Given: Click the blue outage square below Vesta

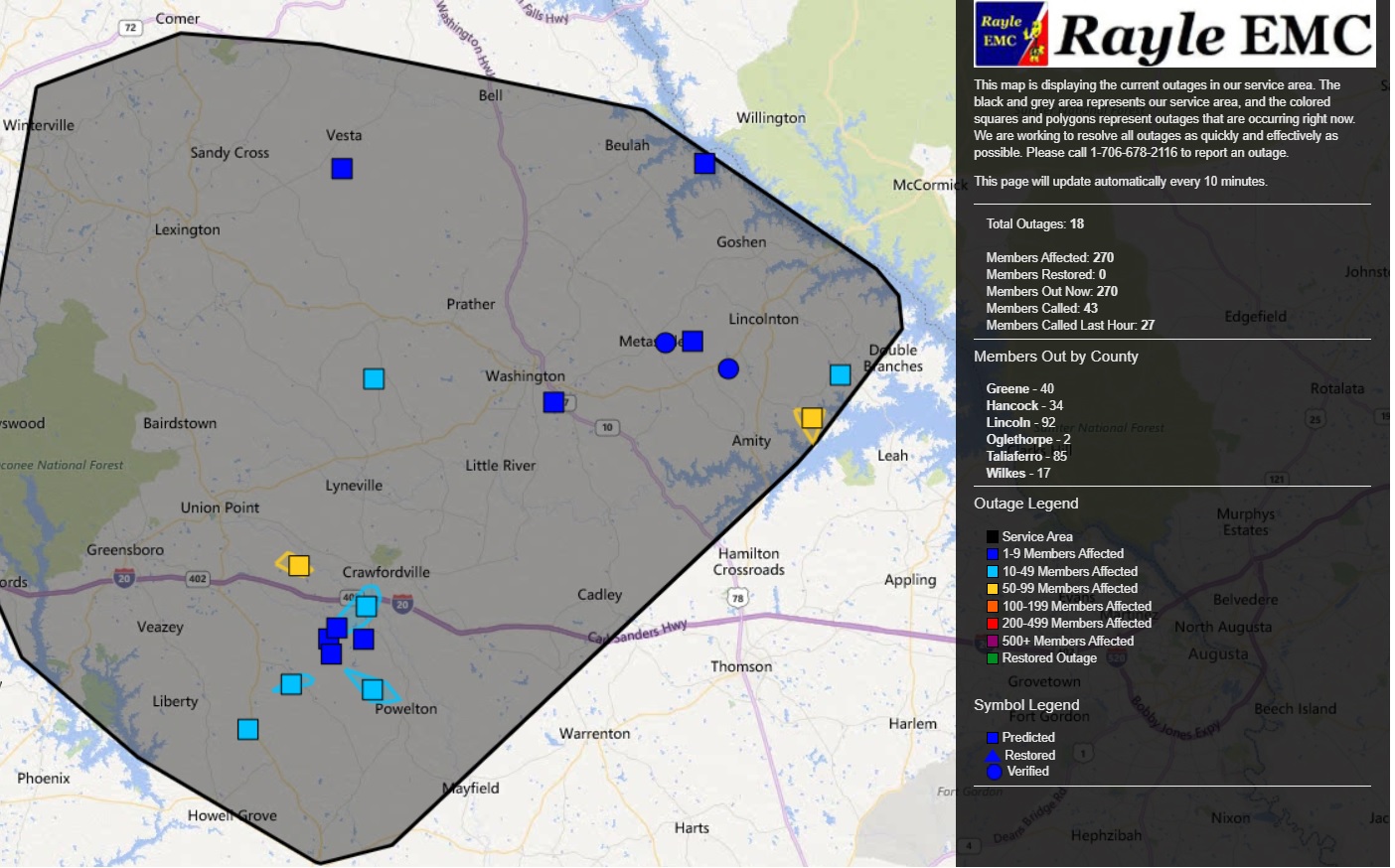Looking at the screenshot, I should point(342,169).
